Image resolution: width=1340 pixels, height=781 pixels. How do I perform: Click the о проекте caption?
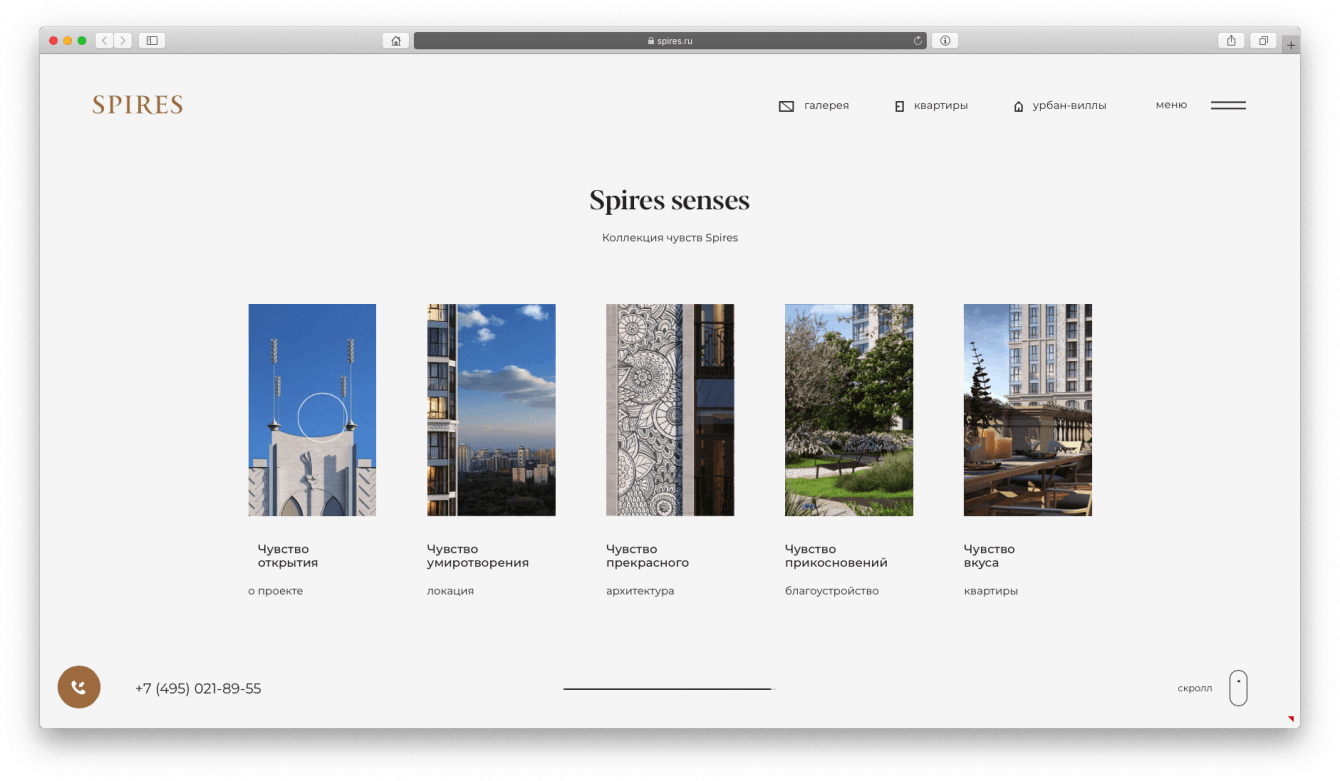pyautogui.click(x=275, y=591)
